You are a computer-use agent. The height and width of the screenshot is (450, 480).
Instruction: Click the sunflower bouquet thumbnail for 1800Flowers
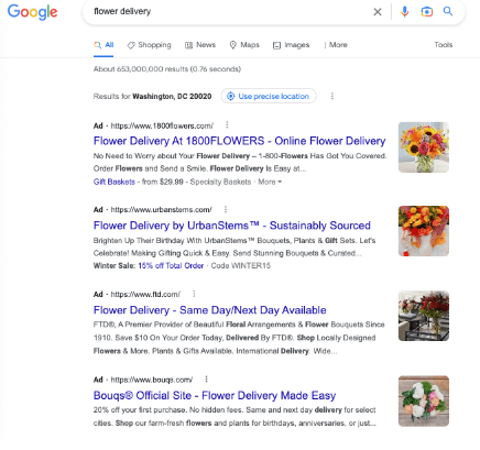coord(423,147)
